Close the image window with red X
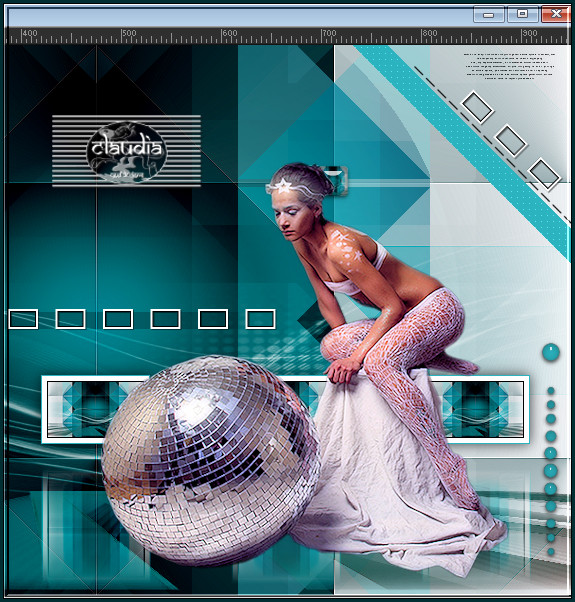Viewport: 575px width, 602px height. tap(555, 14)
